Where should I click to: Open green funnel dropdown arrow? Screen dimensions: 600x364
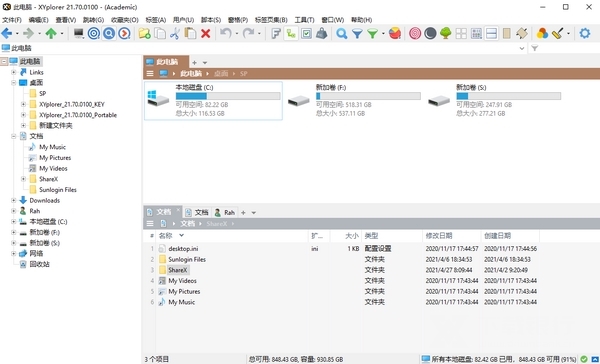pos(383,34)
